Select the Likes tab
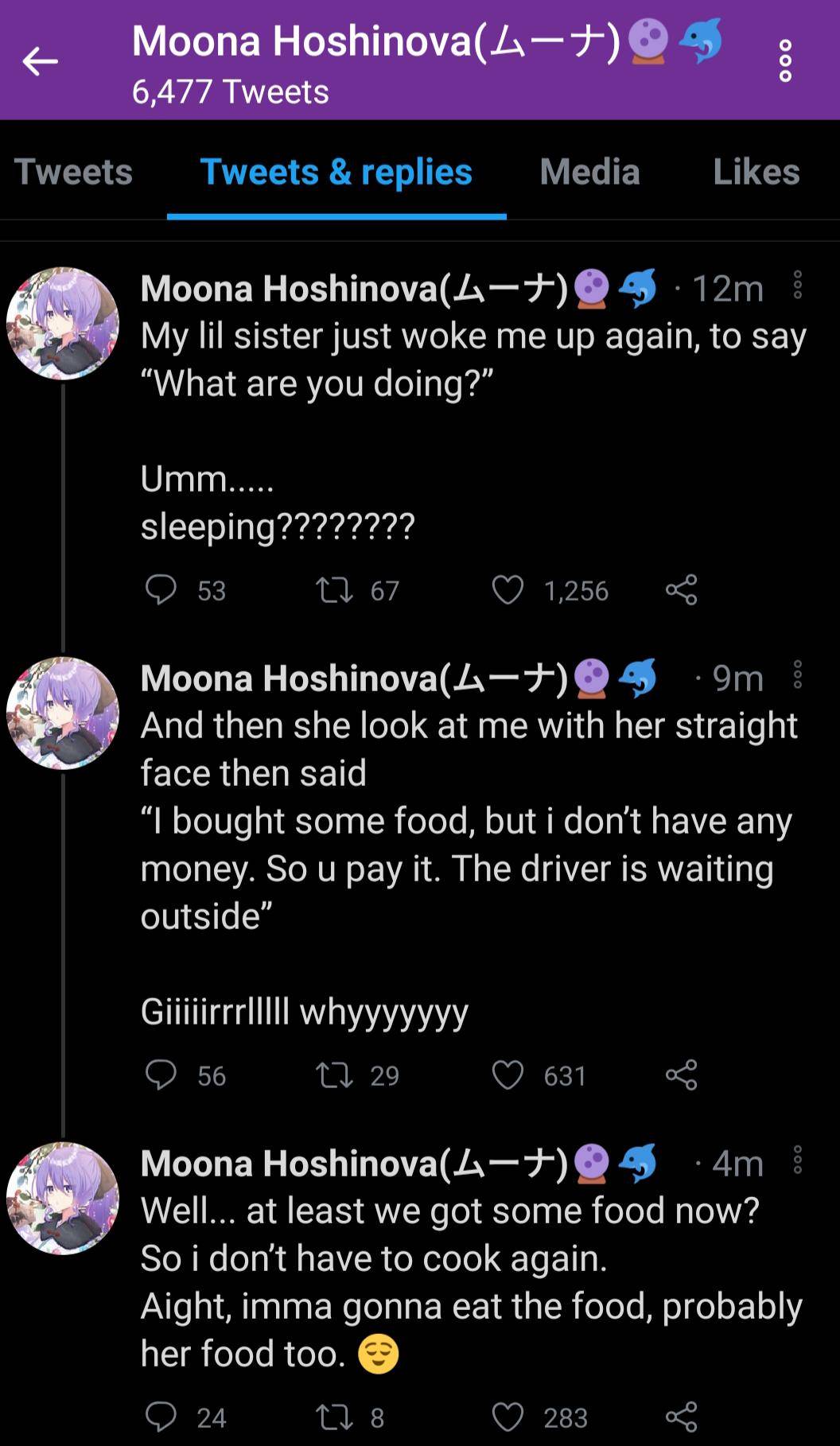This screenshot has height=1446, width=840. point(756,172)
